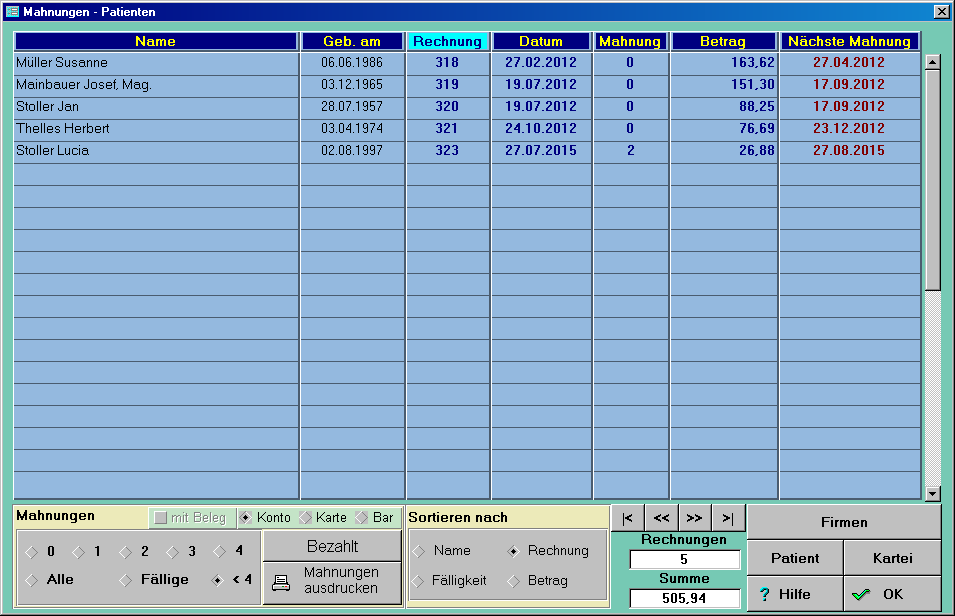Viewport: 955px width, 616px height.
Task: Click the Name column header
Action: click(x=155, y=42)
